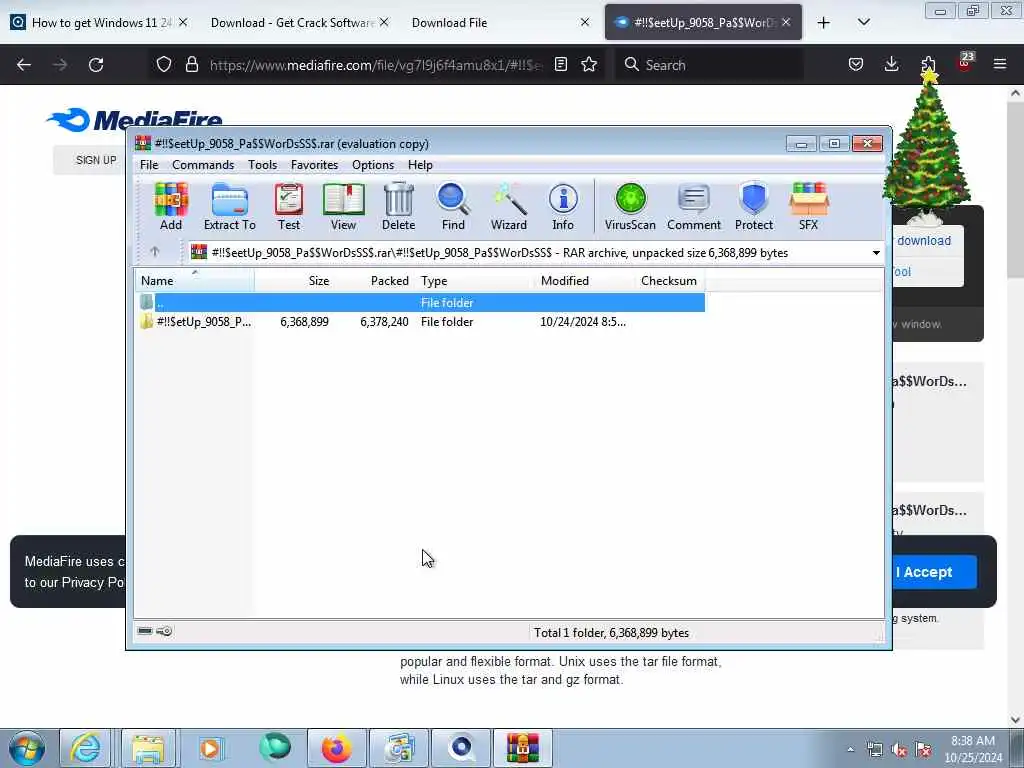Bookmark this page with the star
The image size is (1024, 768).
[589, 64]
